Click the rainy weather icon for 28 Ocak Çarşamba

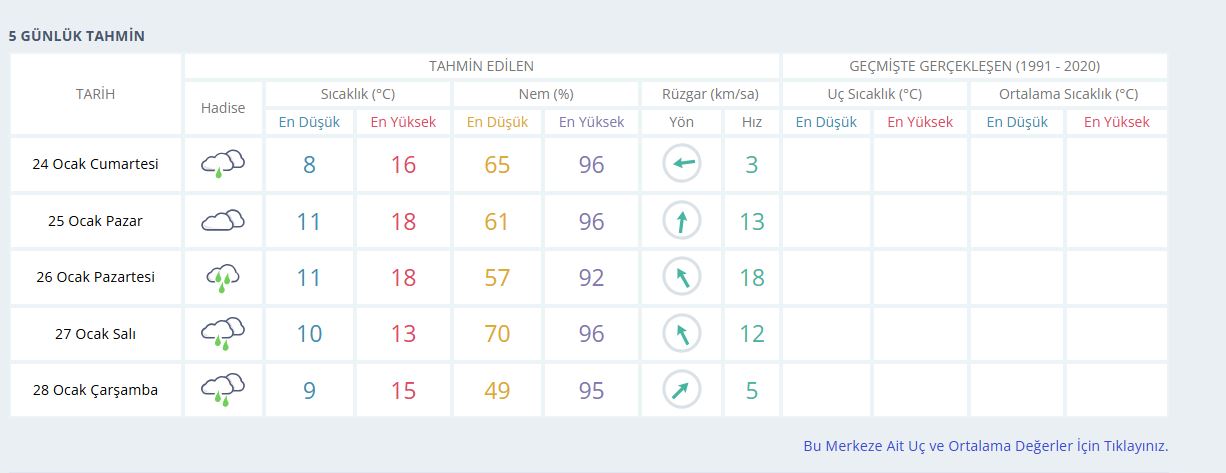(x=223, y=390)
